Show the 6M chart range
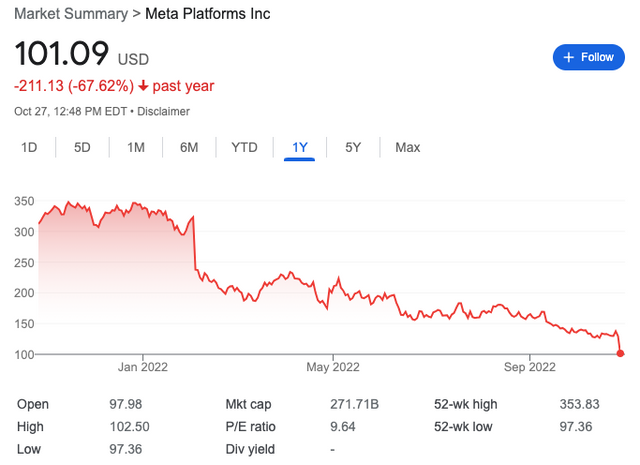640x465 pixels. pos(189,148)
